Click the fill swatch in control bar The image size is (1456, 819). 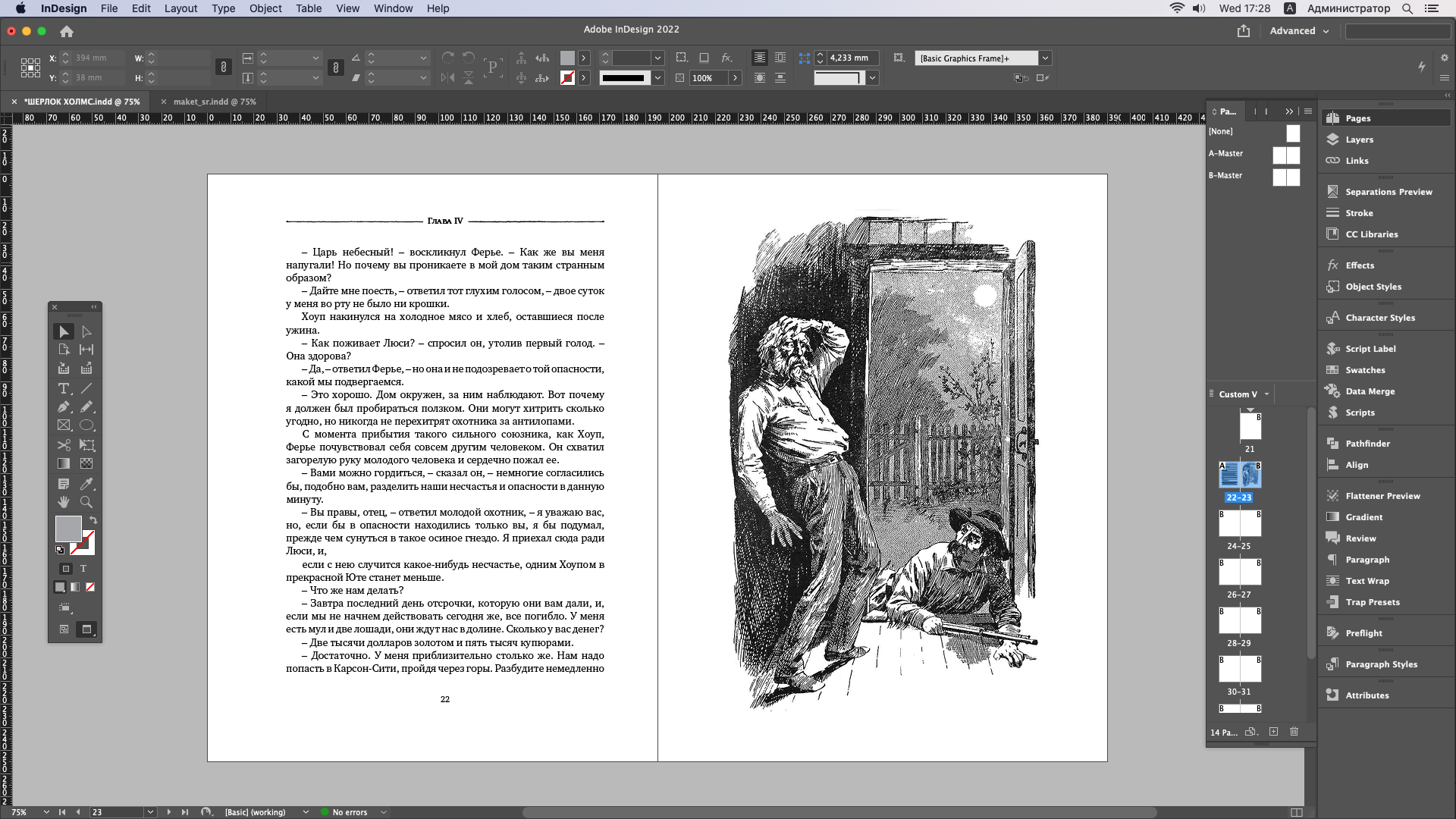(567, 58)
